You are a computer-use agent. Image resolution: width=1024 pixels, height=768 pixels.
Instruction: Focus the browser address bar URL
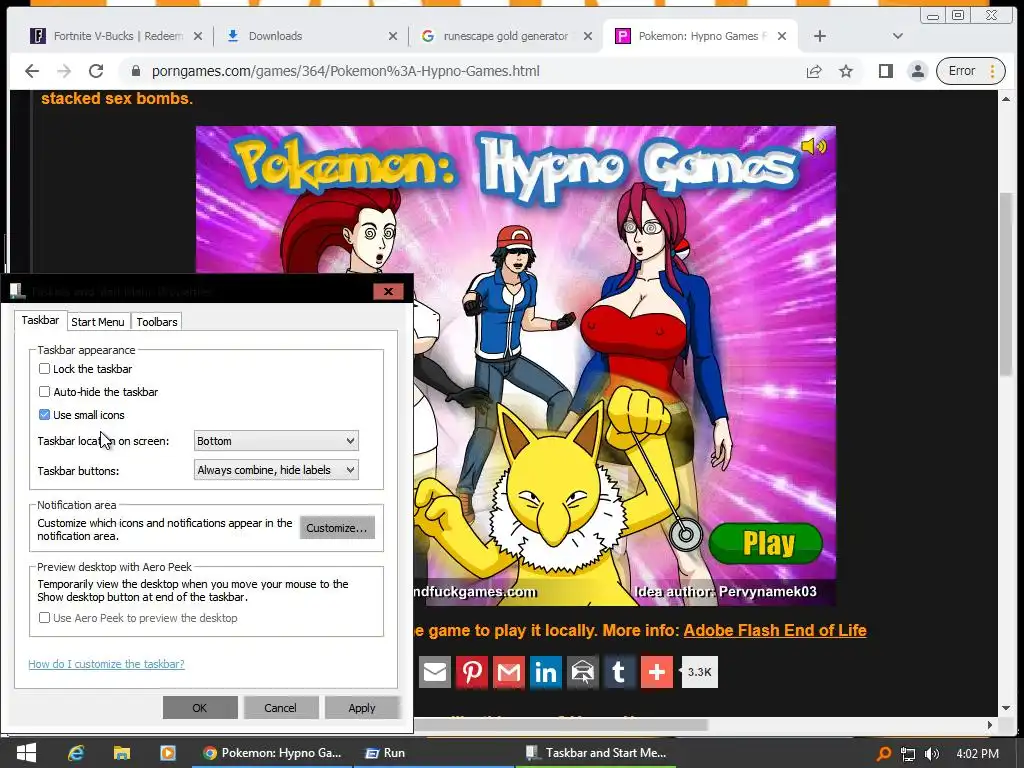tap(345, 71)
